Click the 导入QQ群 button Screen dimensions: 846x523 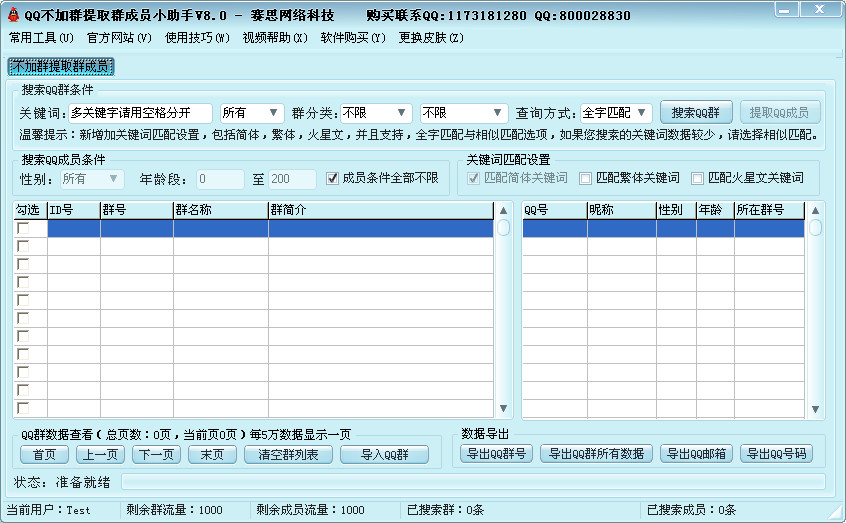(385, 454)
